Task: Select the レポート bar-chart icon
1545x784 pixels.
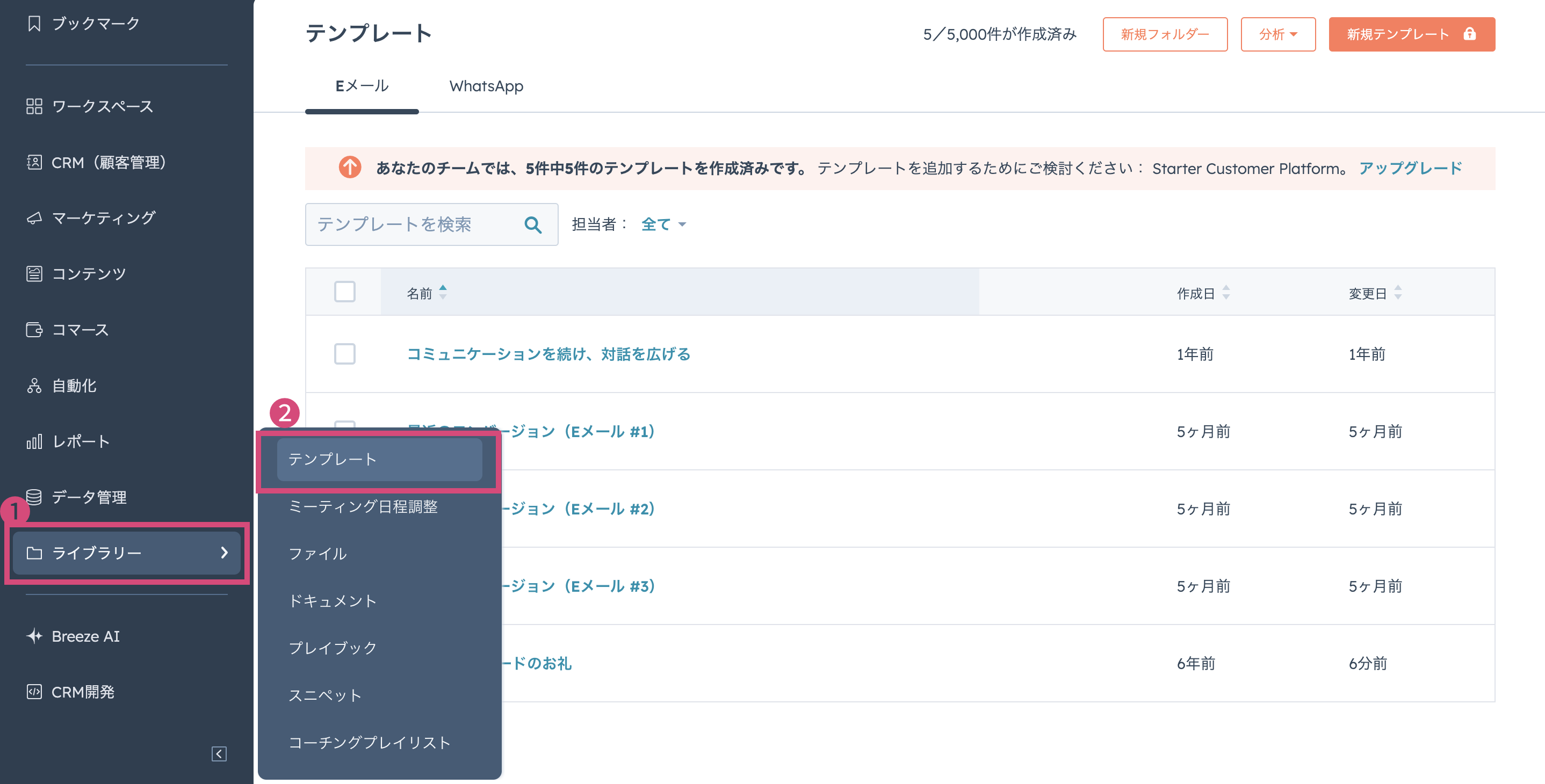Action: pyautogui.click(x=34, y=441)
